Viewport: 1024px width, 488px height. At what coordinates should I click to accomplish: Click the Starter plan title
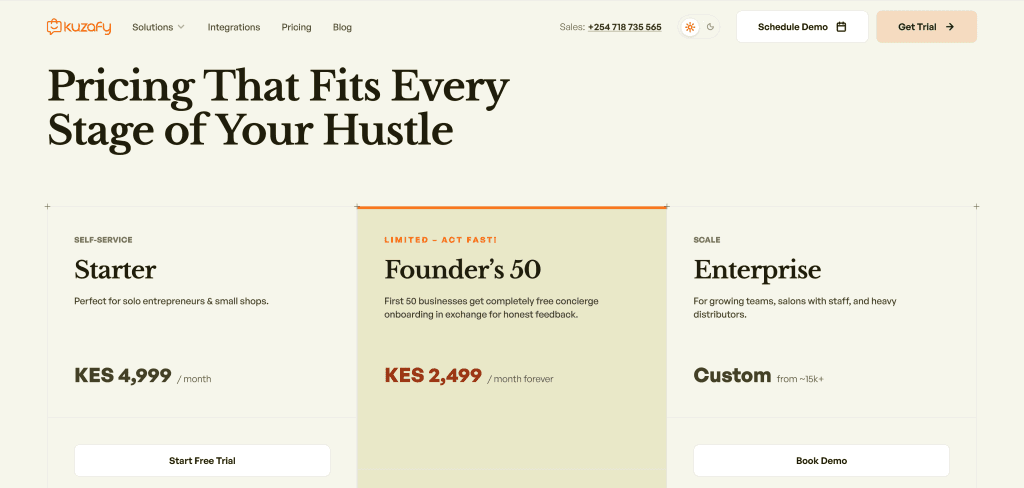click(x=115, y=269)
